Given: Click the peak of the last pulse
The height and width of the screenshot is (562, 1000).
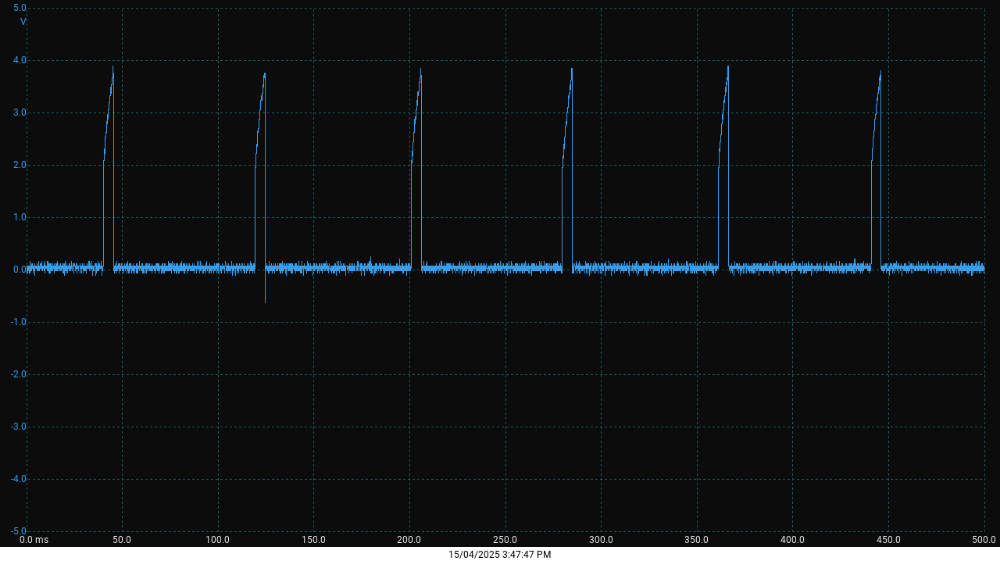Looking at the screenshot, I should point(880,71).
